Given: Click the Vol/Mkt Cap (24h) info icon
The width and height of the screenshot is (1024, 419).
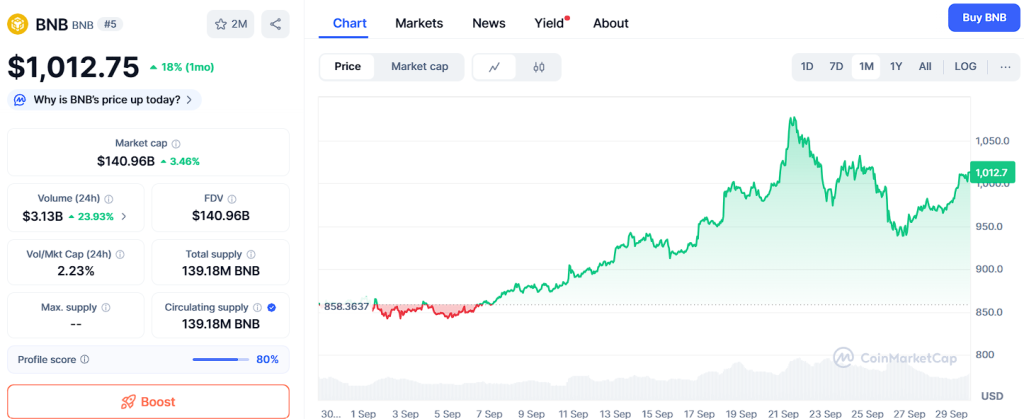Looking at the screenshot, I should (x=120, y=254).
